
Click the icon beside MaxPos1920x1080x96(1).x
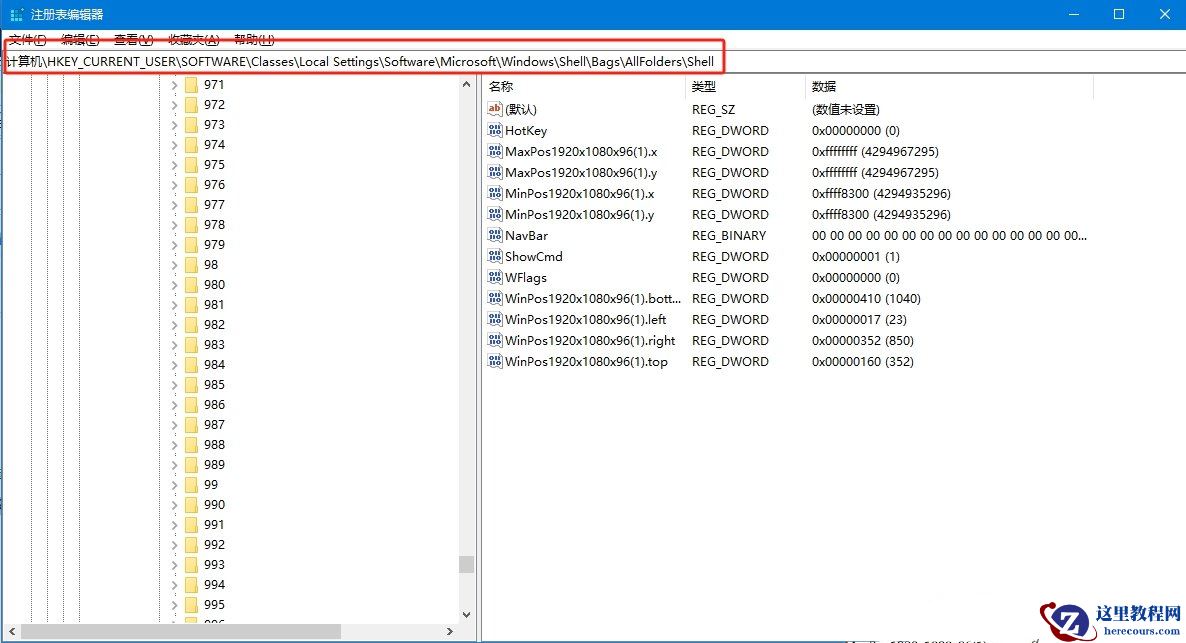pos(495,151)
